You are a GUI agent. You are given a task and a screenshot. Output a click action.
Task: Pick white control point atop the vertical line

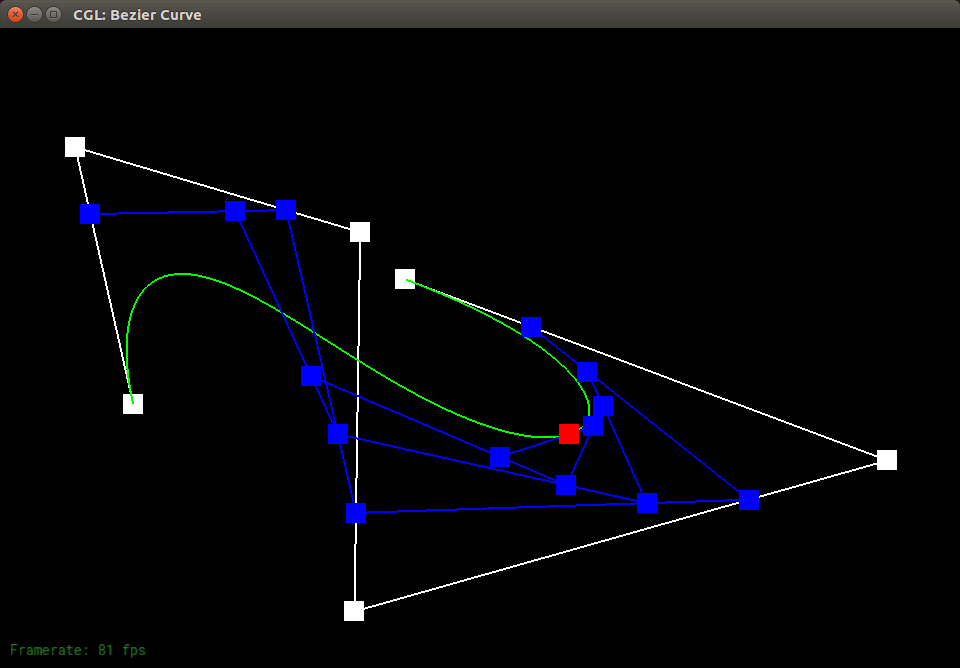click(360, 232)
